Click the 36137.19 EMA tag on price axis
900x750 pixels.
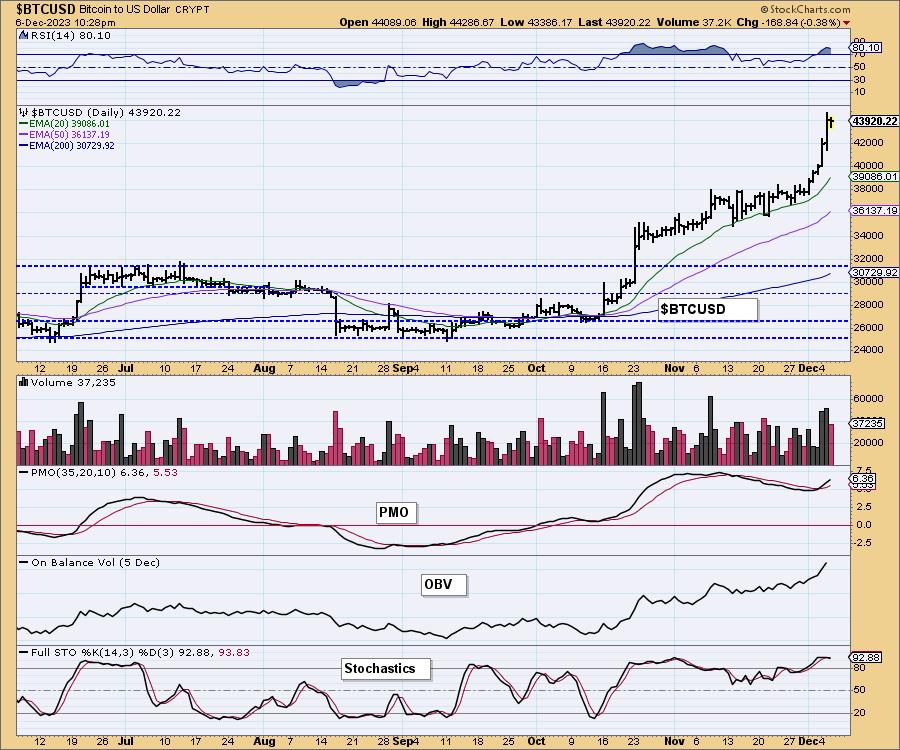pos(875,211)
